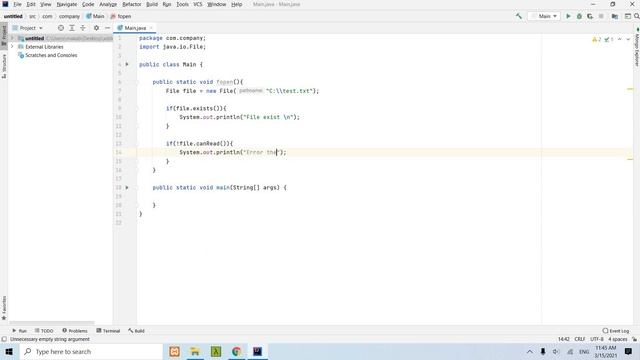Screen dimensions: 640x360
Task: Open the Navigate menu
Action: [67, 4]
